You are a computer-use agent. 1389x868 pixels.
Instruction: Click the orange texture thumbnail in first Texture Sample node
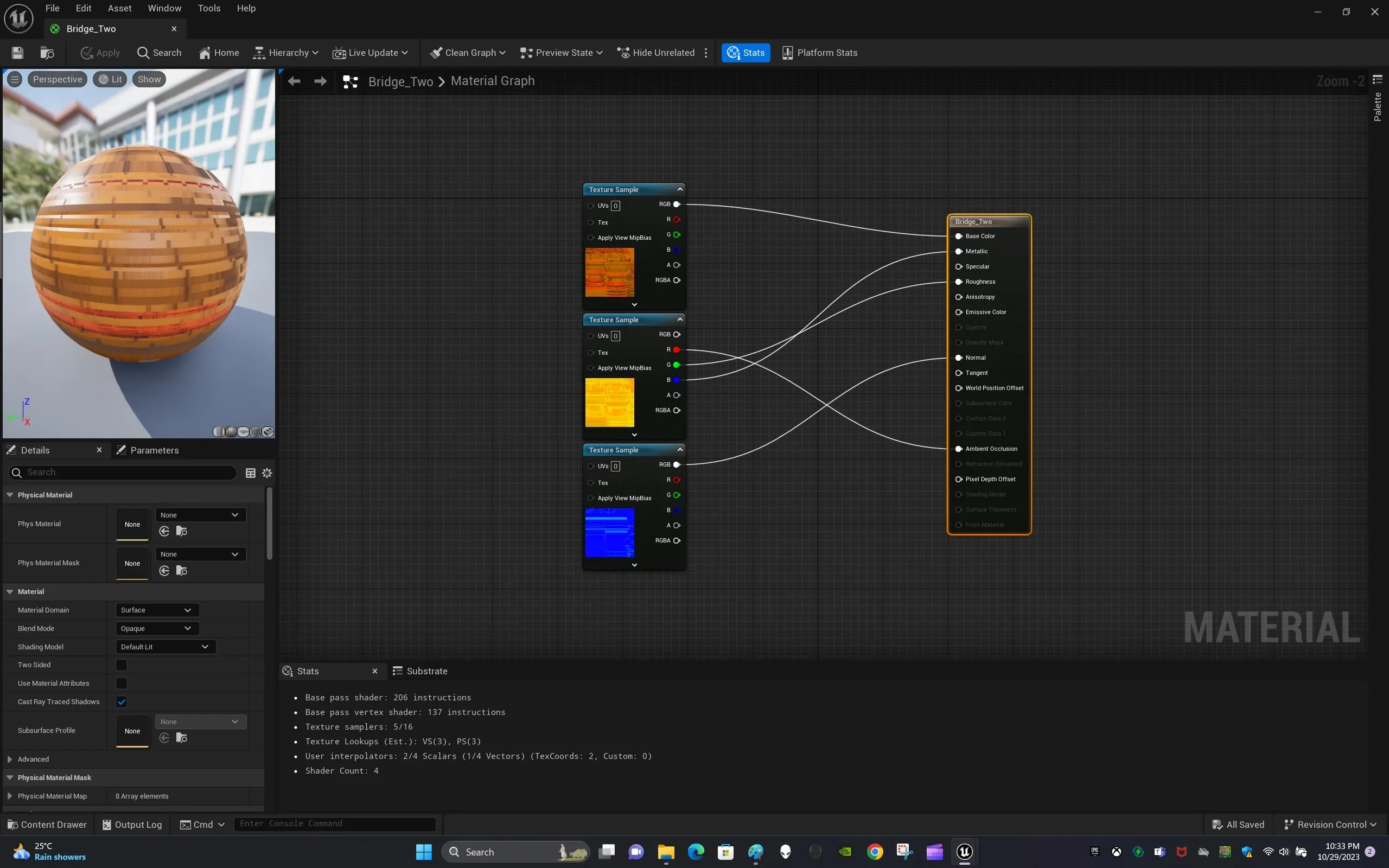pos(610,272)
